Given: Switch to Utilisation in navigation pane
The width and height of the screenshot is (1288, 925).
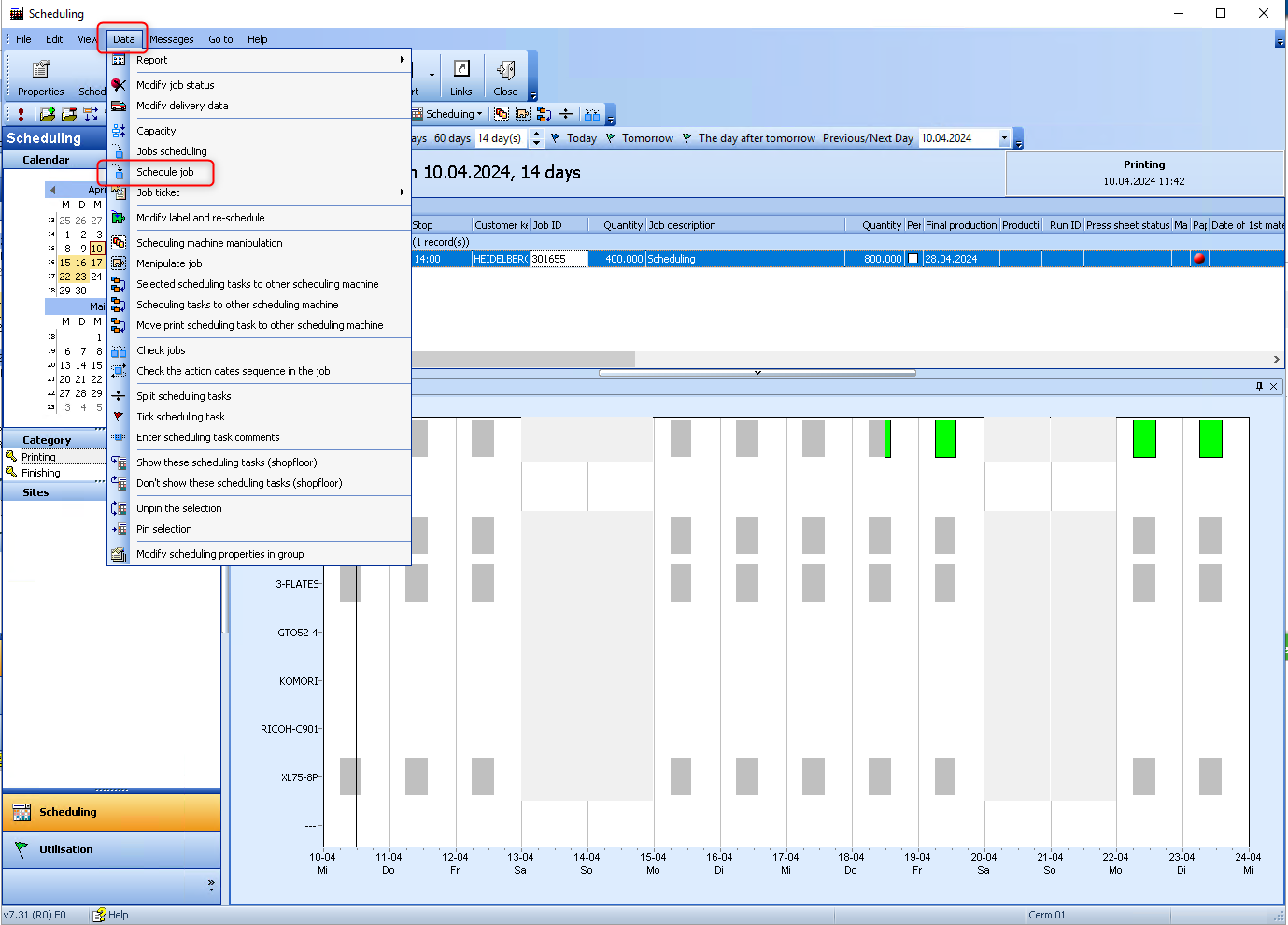Looking at the screenshot, I should click(112, 849).
